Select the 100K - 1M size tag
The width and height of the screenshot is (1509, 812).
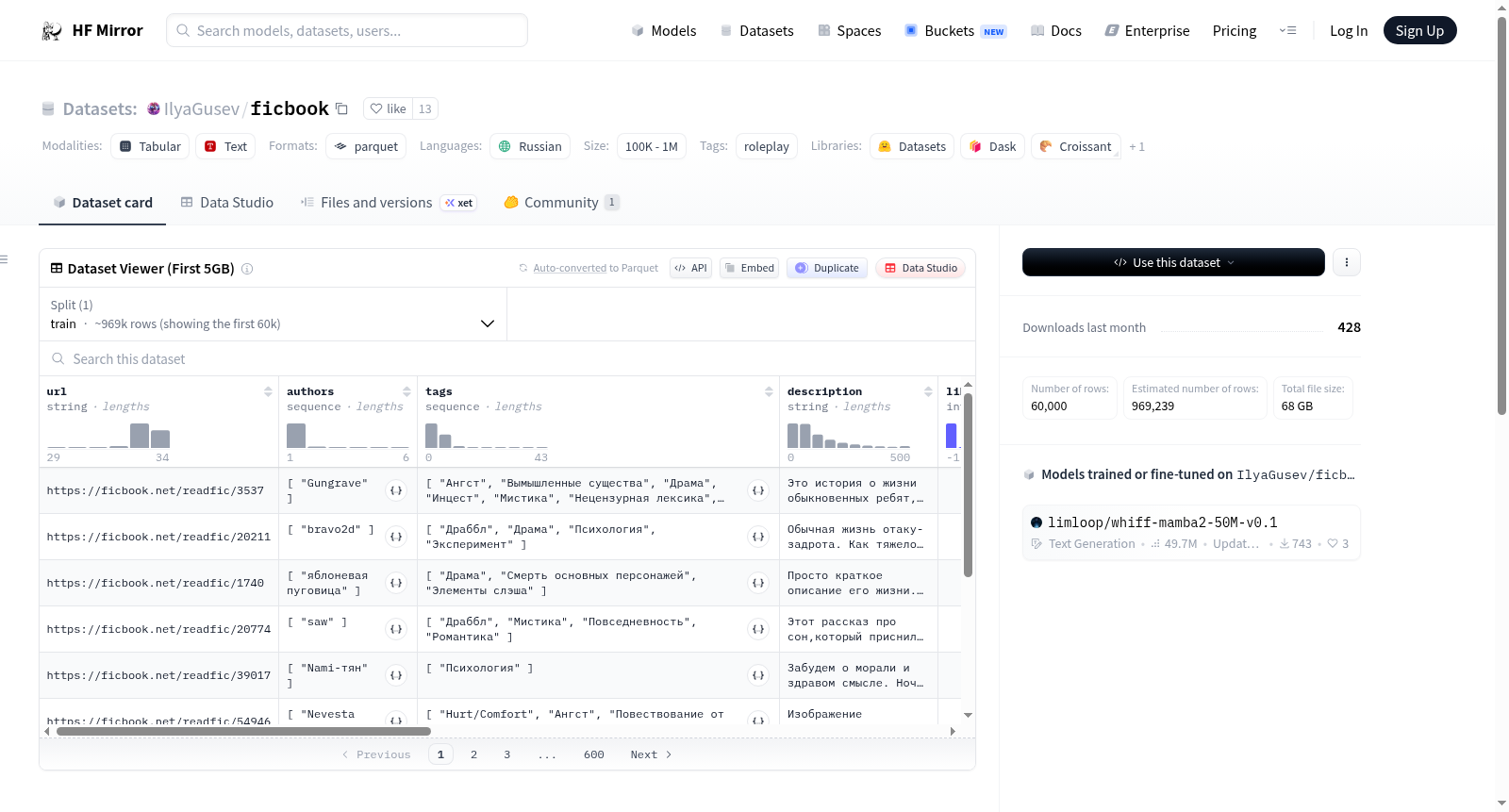652,147
